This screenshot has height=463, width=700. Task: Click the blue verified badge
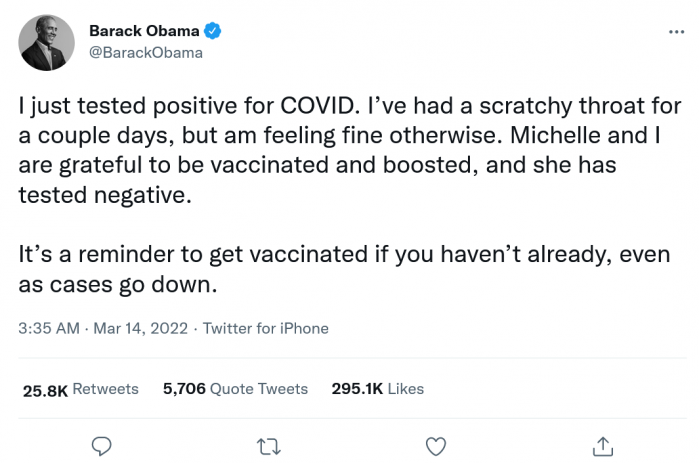click(213, 32)
